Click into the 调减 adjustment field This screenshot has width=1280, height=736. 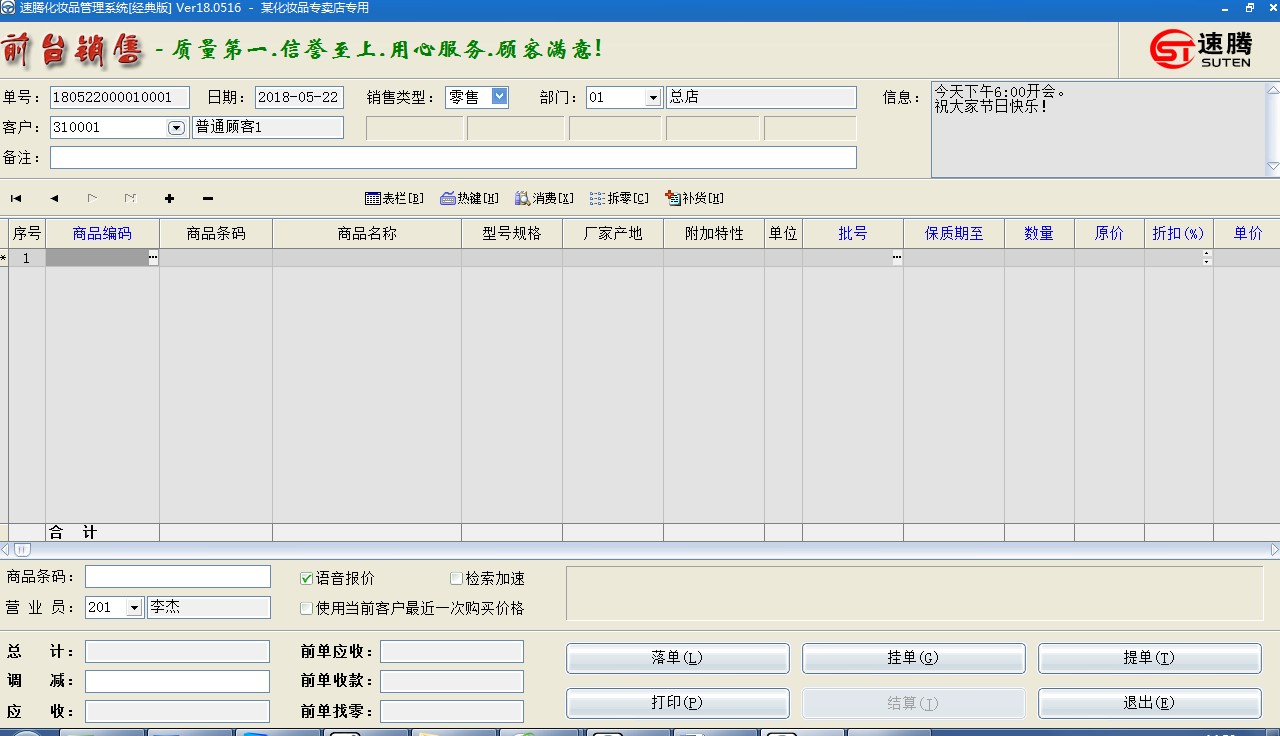177,682
